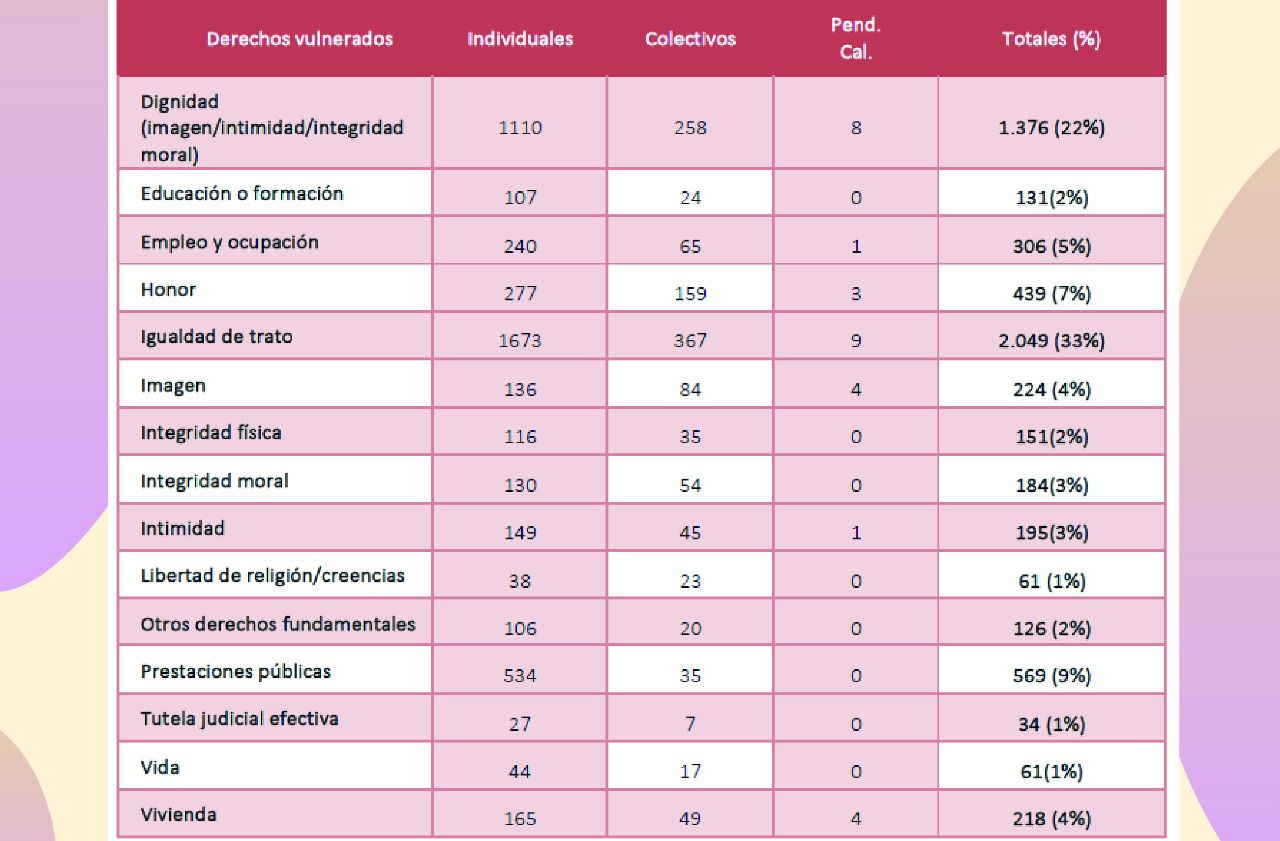Screen dimensions: 1280x841
Task: Select the 'Tutela judicial efectiva' row label
Action: click(x=239, y=719)
